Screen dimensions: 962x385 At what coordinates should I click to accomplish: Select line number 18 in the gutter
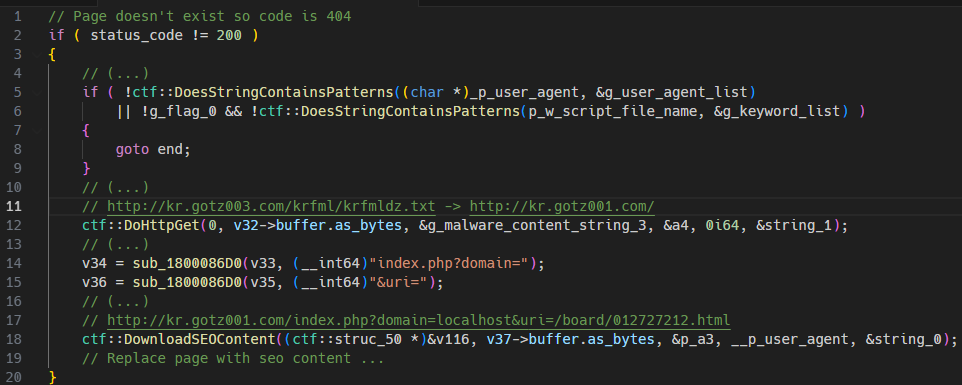[13, 340]
